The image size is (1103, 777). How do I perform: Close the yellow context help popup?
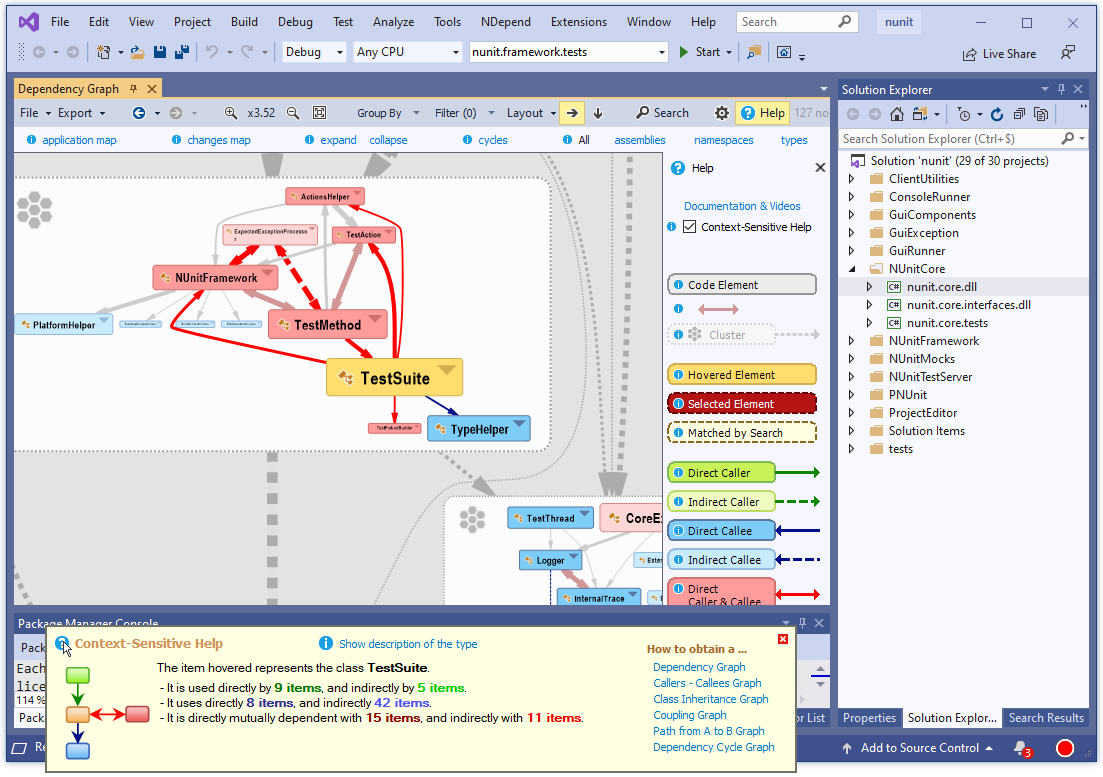coord(783,639)
